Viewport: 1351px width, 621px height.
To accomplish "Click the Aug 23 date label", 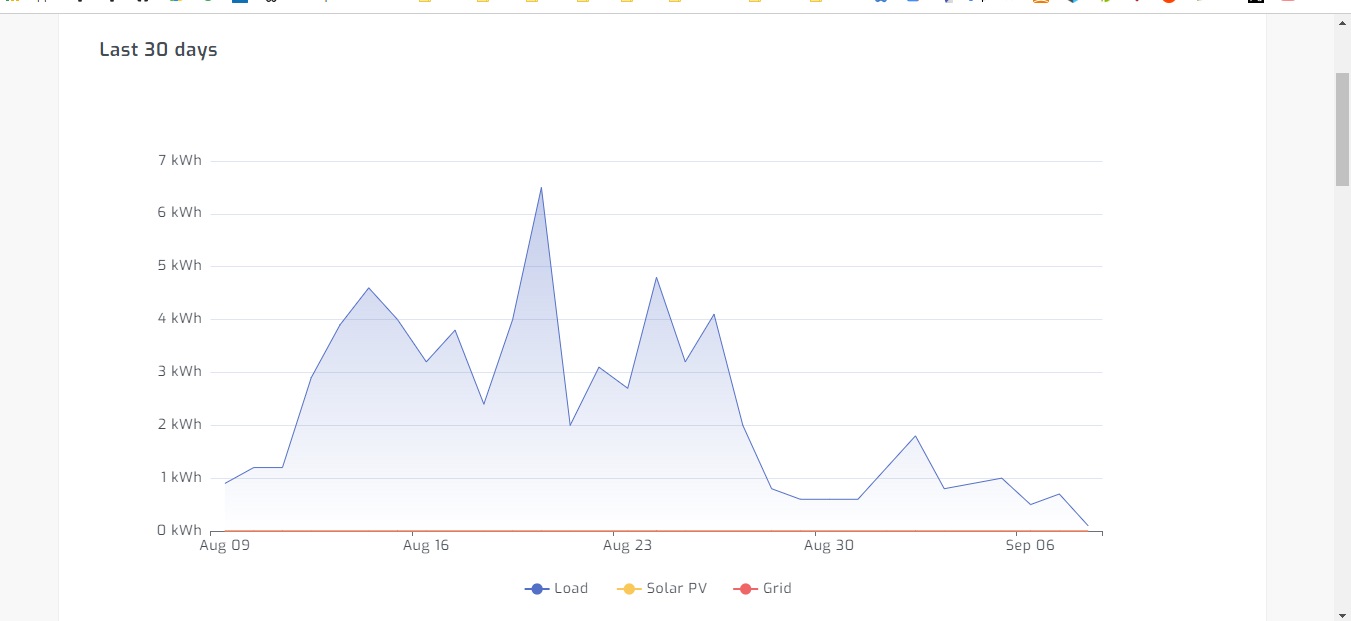I will 628,545.
